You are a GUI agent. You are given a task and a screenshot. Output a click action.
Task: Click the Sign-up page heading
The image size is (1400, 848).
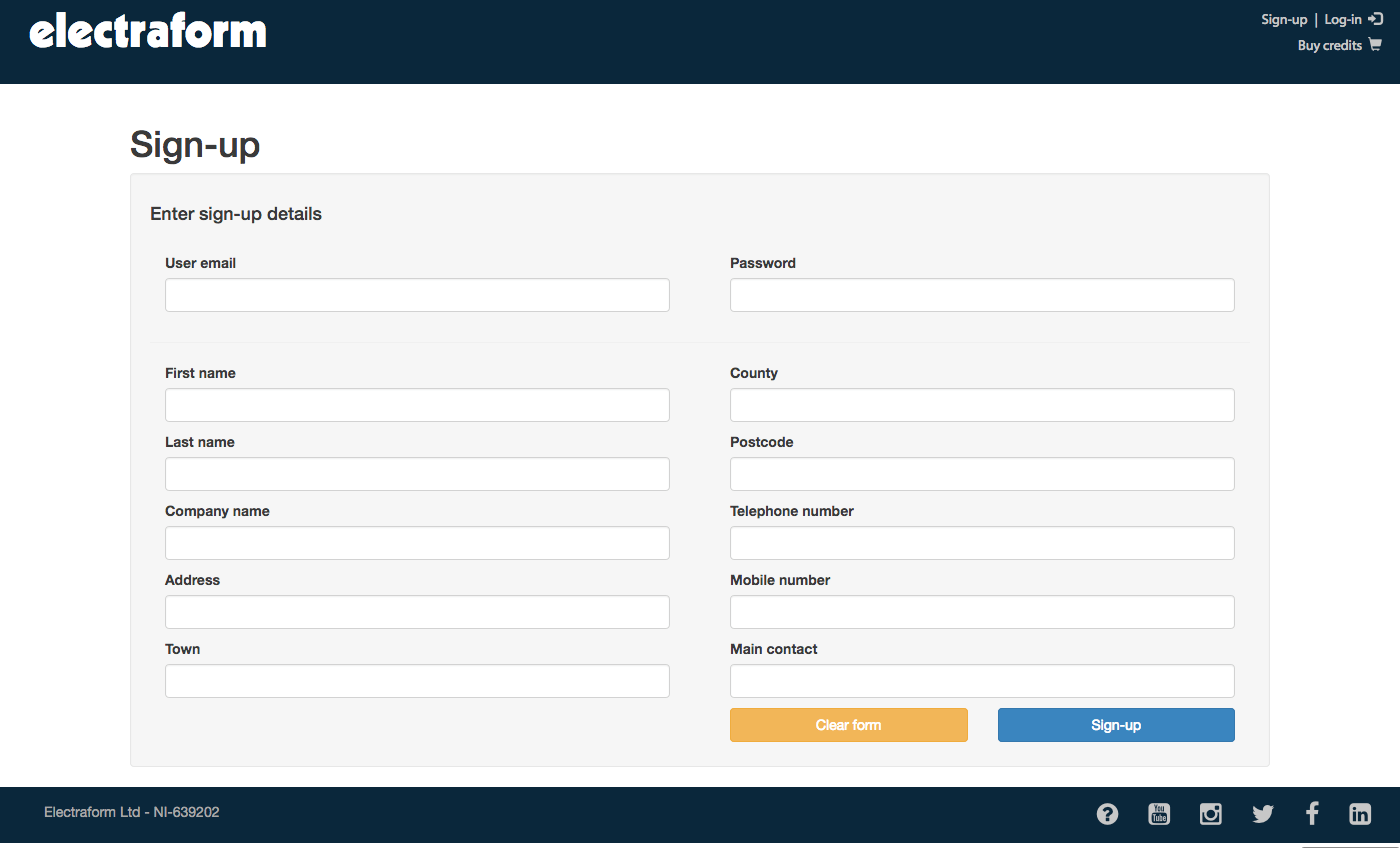click(x=195, y=145)
